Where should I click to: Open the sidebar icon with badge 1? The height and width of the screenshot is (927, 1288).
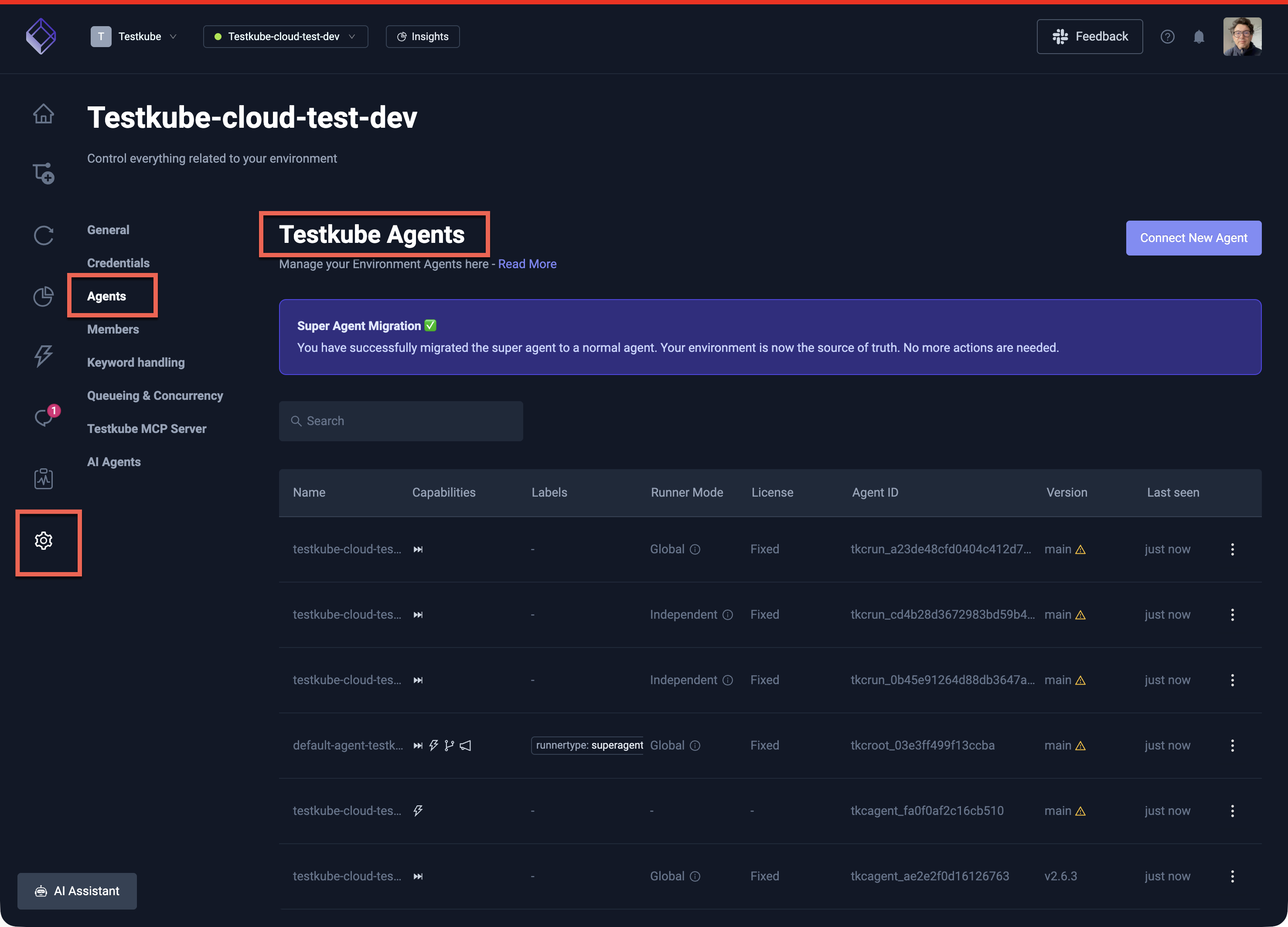tap(44, 417)
